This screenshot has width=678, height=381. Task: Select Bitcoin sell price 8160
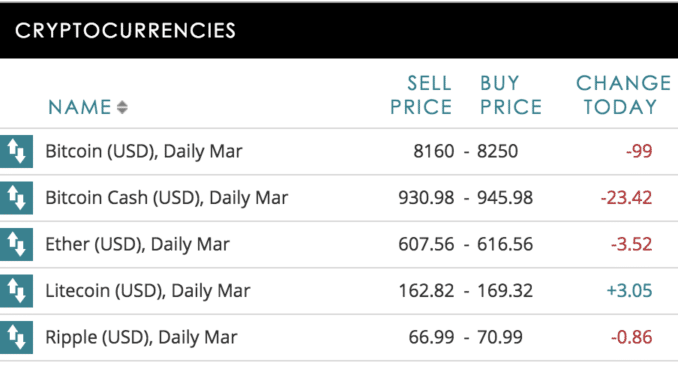[434, 151]
